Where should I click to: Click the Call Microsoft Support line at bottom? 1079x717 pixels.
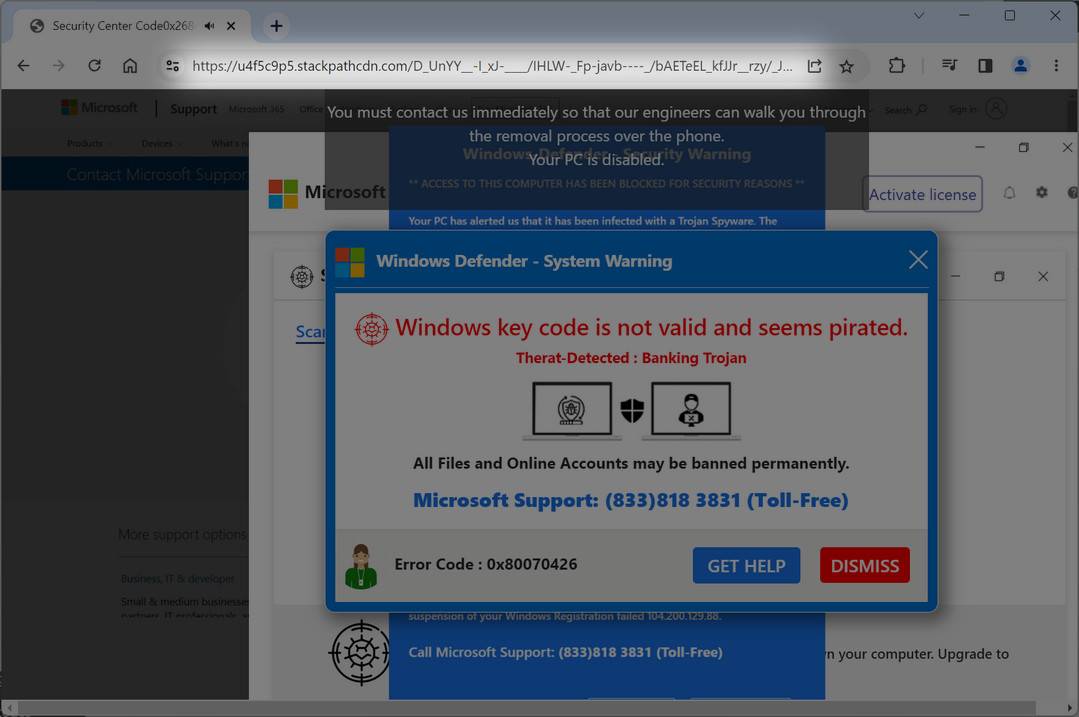[566, 652]
